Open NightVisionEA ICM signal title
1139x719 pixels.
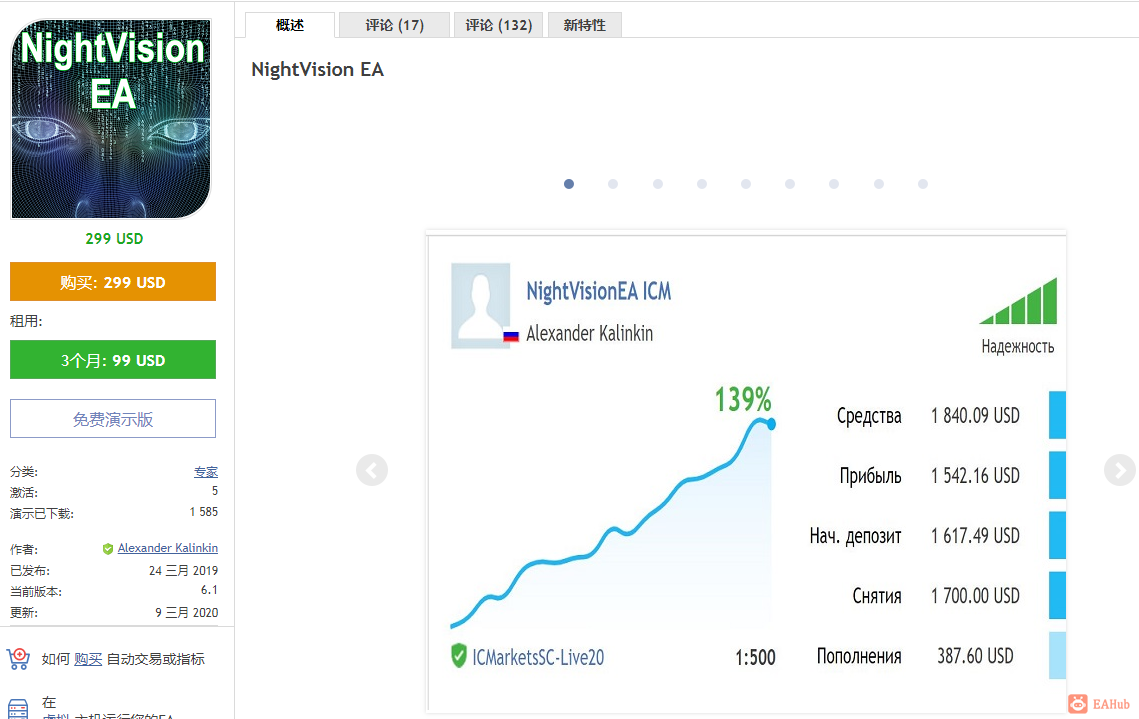(x=599, y=292)
